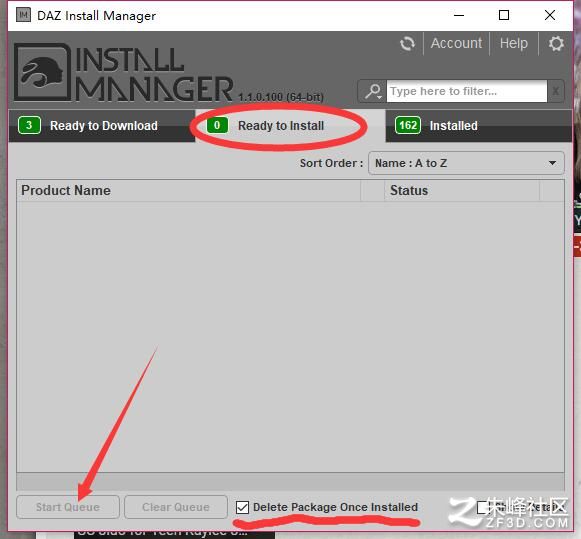Uncheck Delete Package Once Installed
The height and width of the screenshot is (539, 581).
242,507
